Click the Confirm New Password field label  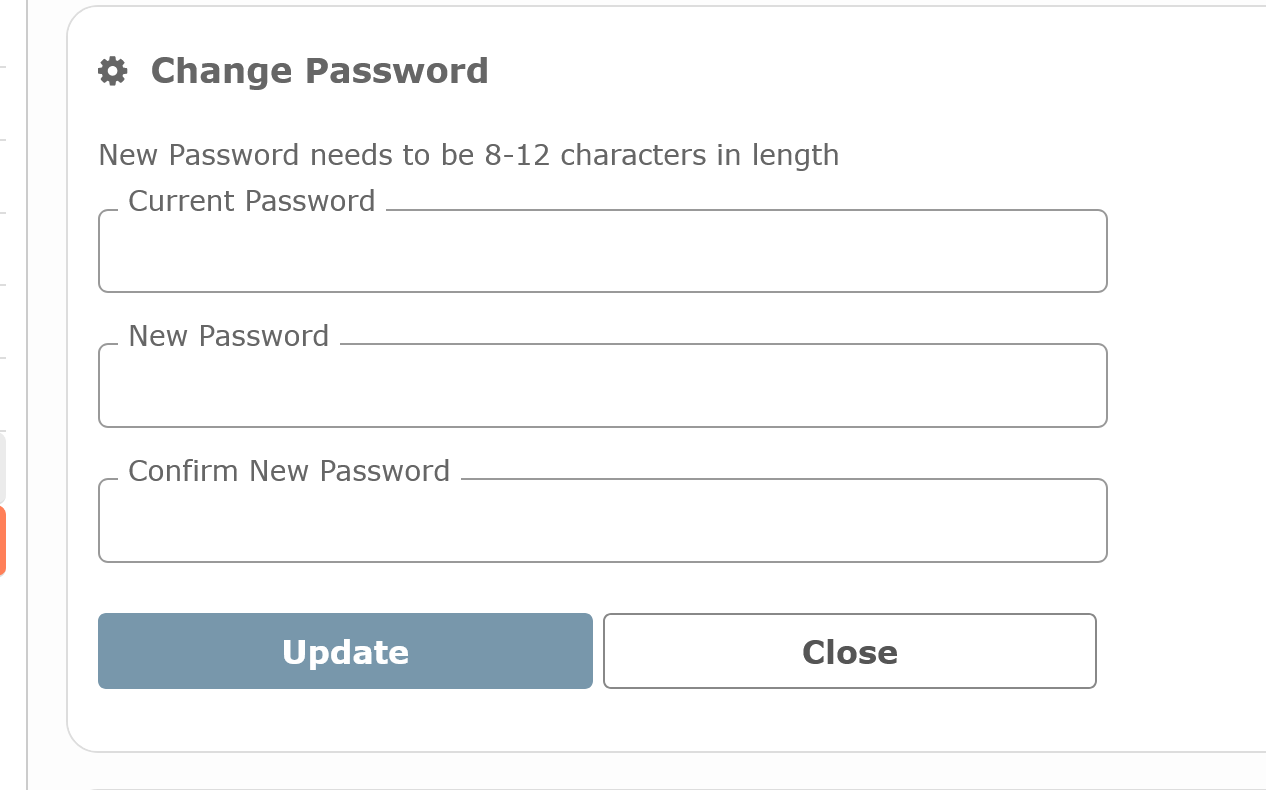pos(289,471)
